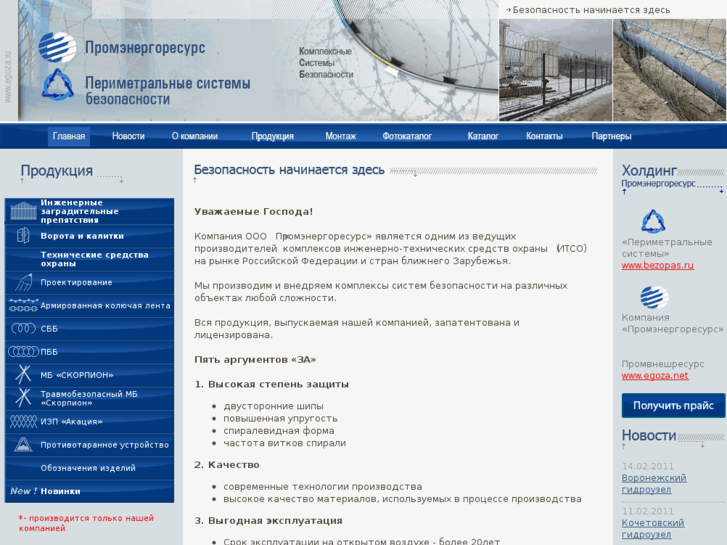This screenshot has width=727, height=545.
Task: Click the news date 14.02.2011
Action: pos(648,466)
